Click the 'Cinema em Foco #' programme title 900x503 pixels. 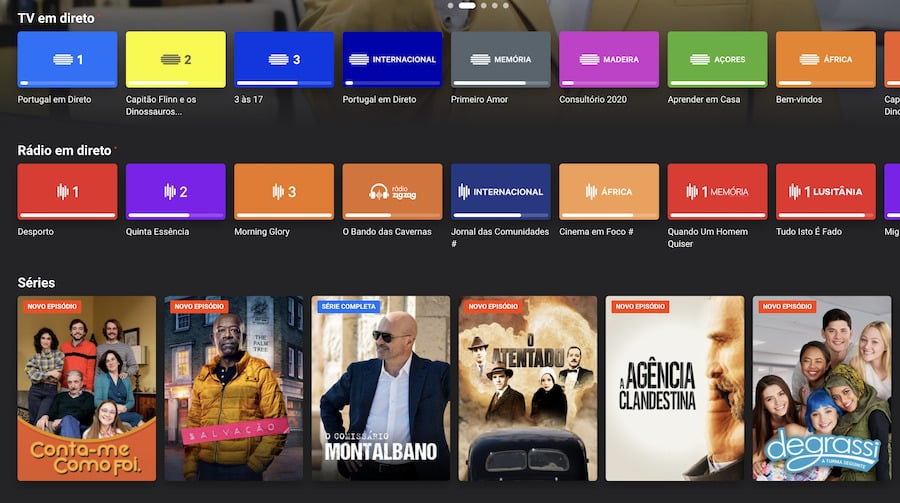[596, 231]
